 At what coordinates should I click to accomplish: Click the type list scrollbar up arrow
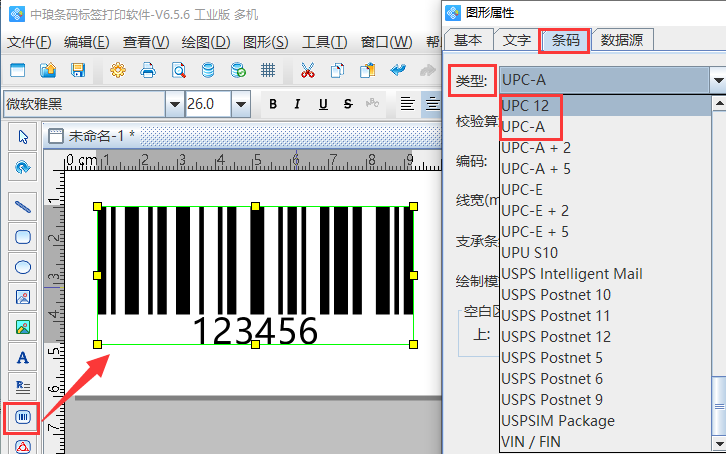[719, 103]
